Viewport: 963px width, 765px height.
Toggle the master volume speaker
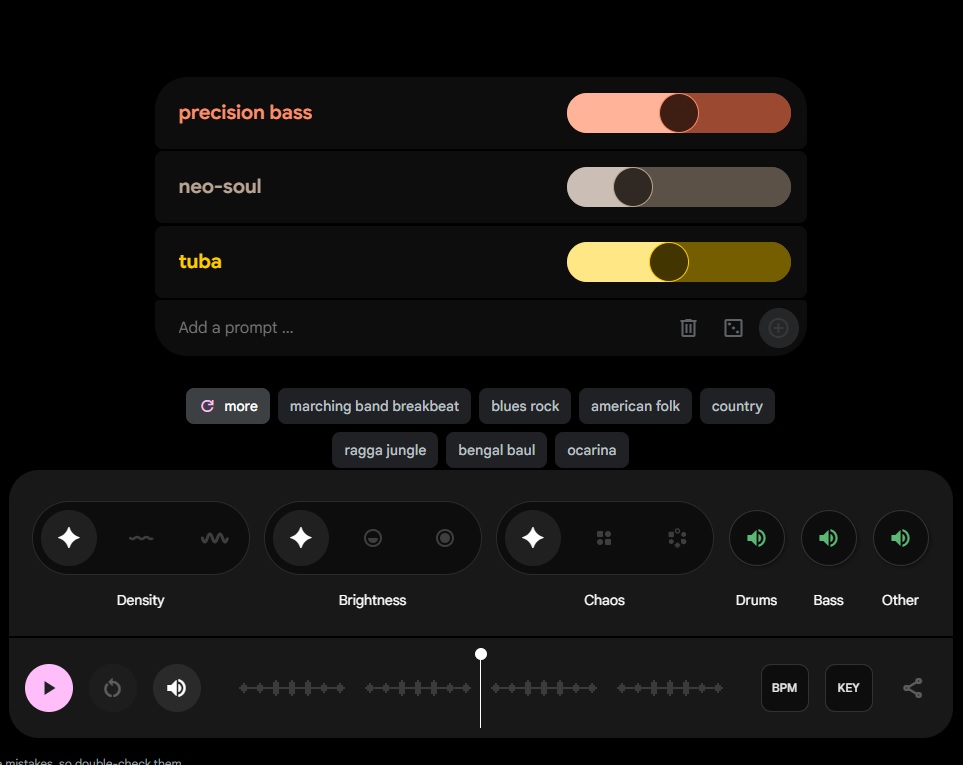point(177,688)
